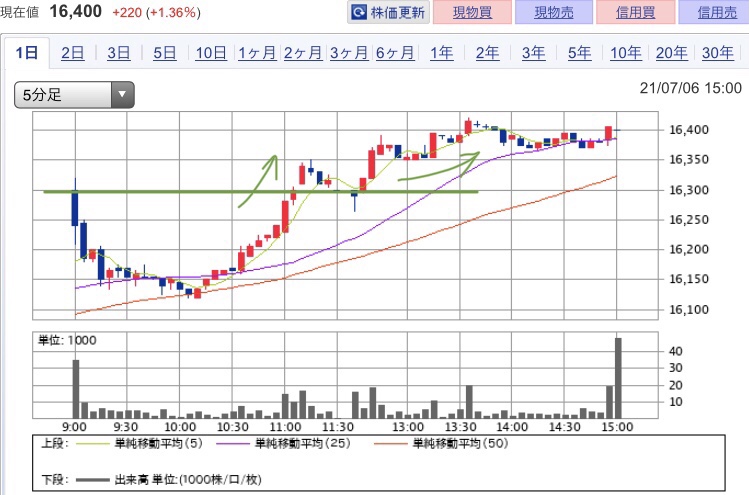Image resolution: width=749 pixels, height=495 pixels.
Task: Click the 16,350 price axis label
Action: (x=688, y=160)
